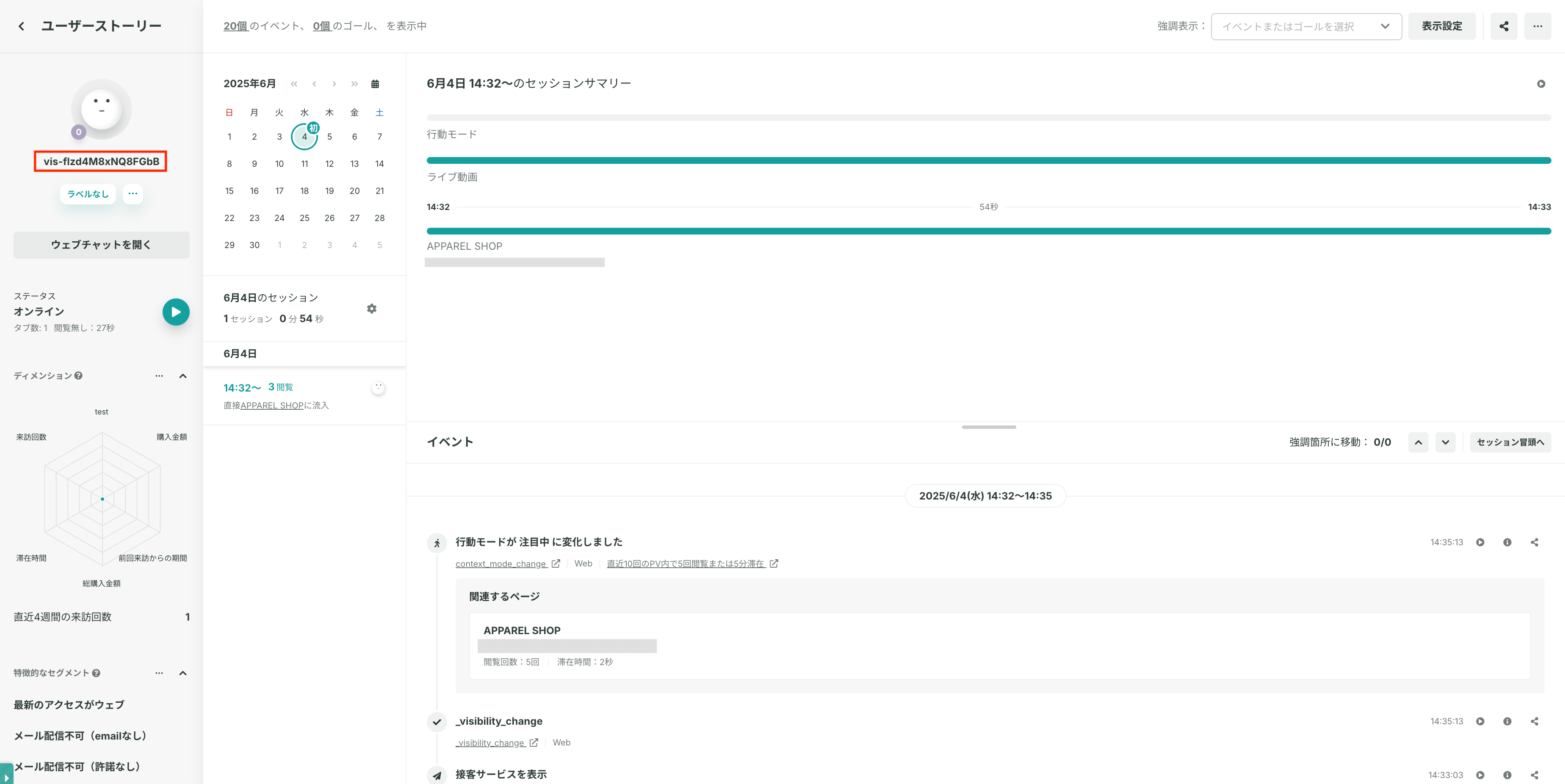Click the 表示設定 button
Image resolution: width=1565 pixels, height=784 pixels.
(x=1442, y=26)
